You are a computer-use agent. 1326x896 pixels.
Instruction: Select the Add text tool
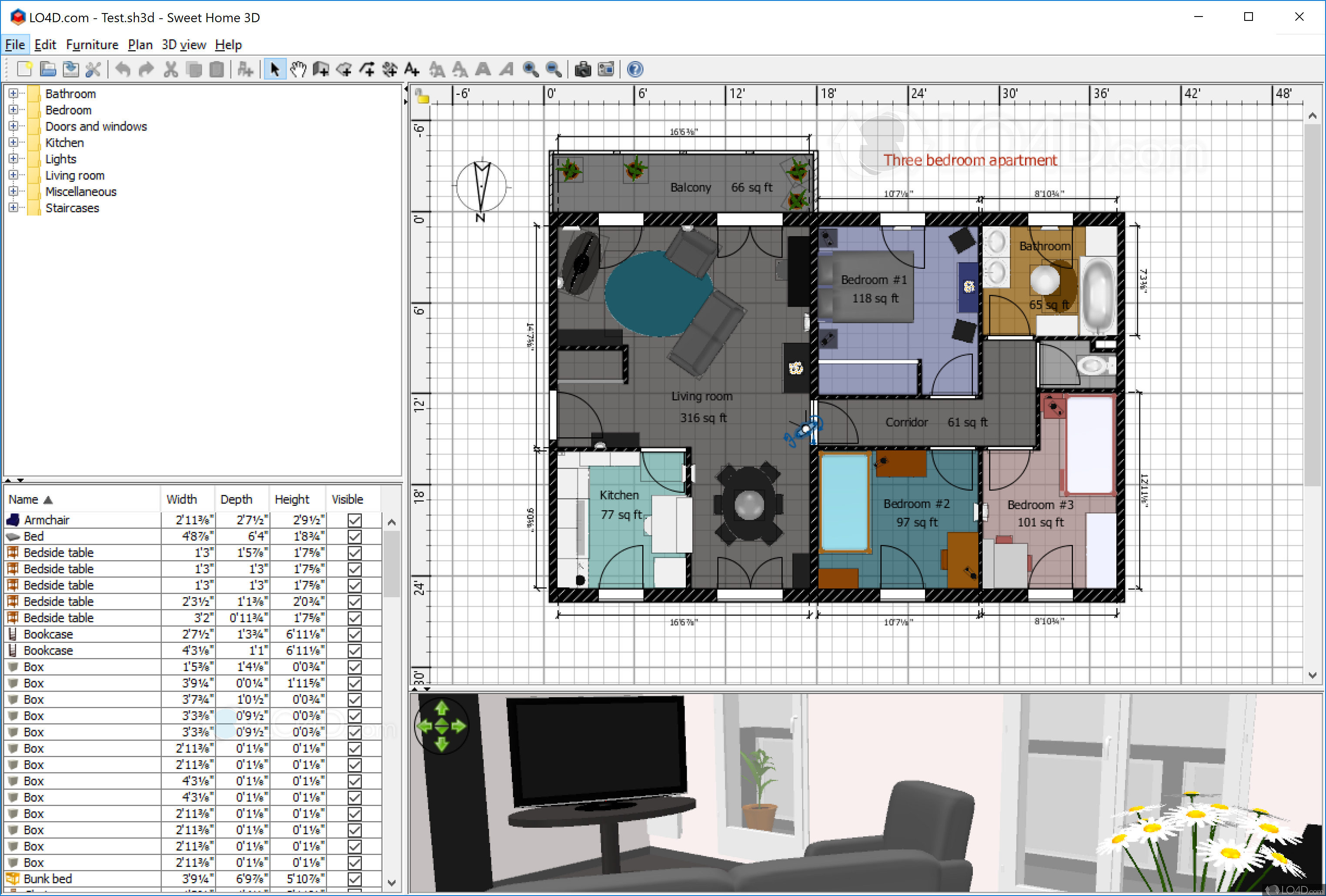click(412, 70)
